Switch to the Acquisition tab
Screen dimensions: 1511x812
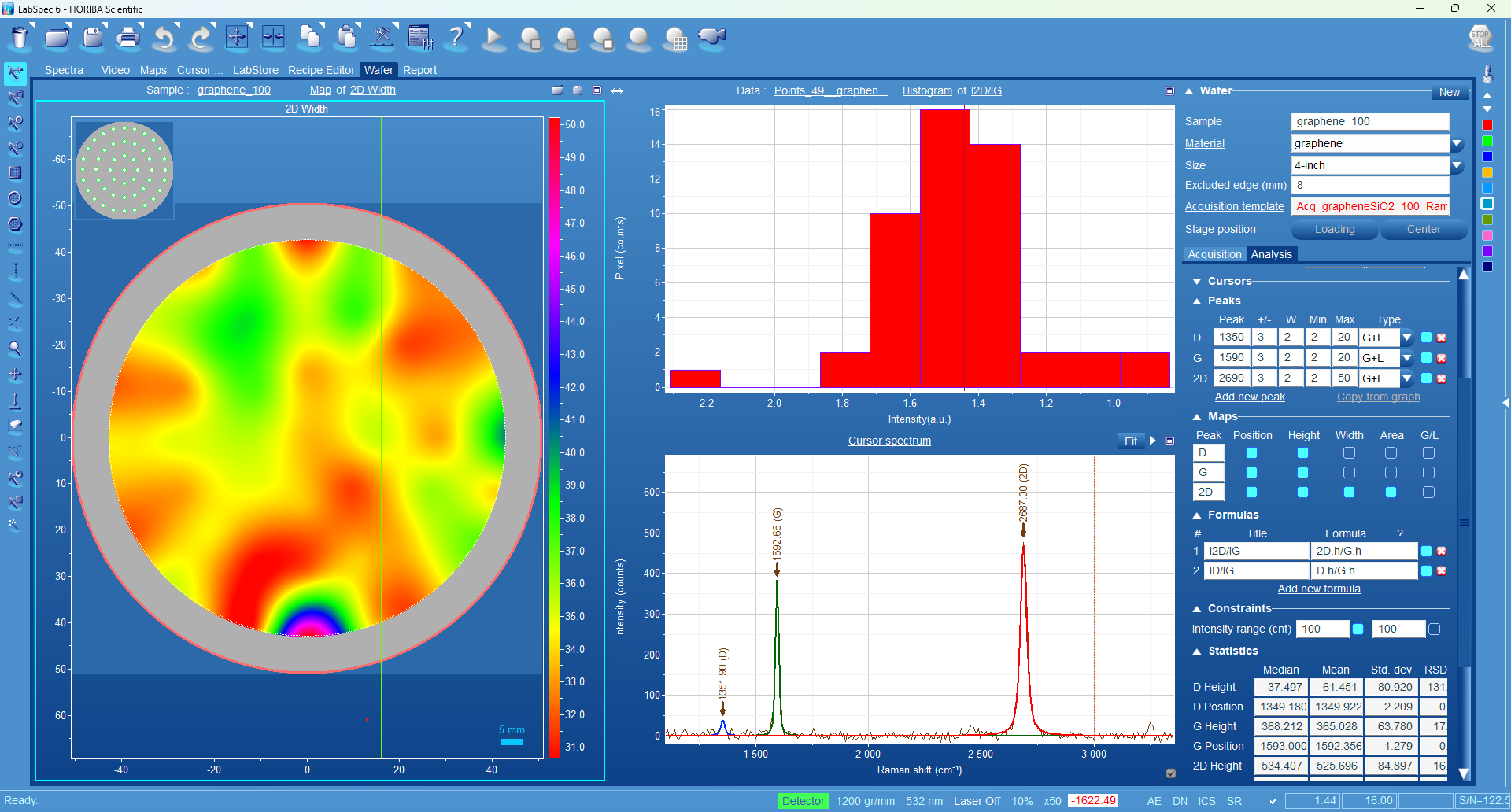click(1214, 254)
